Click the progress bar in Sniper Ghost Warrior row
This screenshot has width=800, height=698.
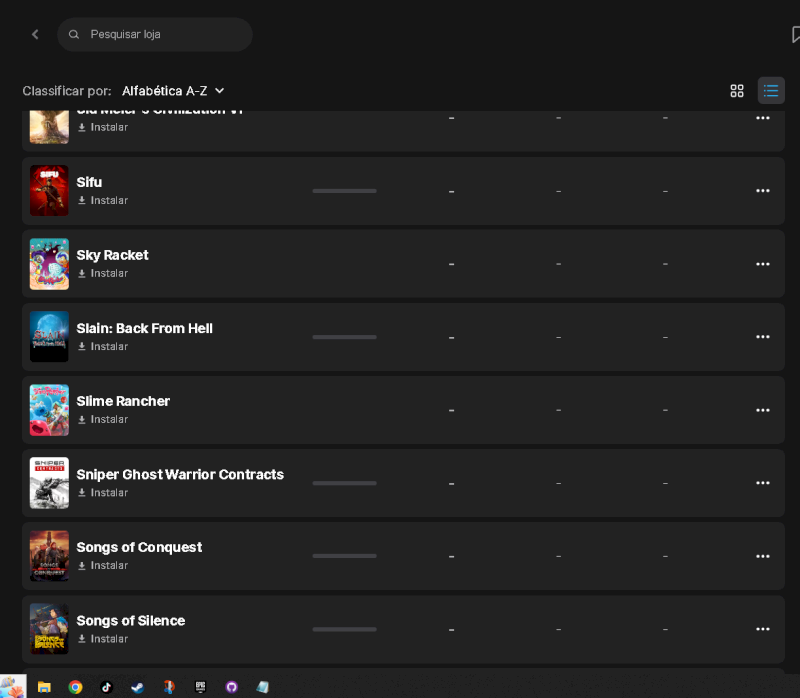click(344, 483)
